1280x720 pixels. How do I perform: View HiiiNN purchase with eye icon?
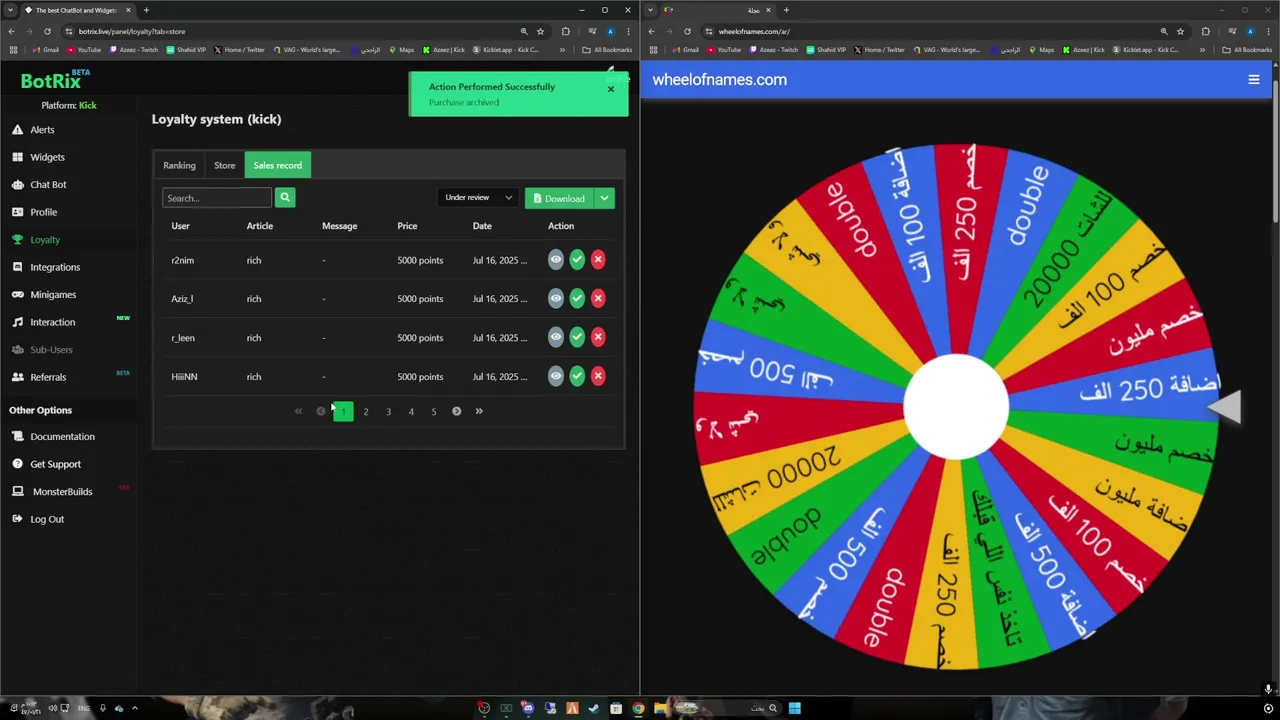click(556, 376)
